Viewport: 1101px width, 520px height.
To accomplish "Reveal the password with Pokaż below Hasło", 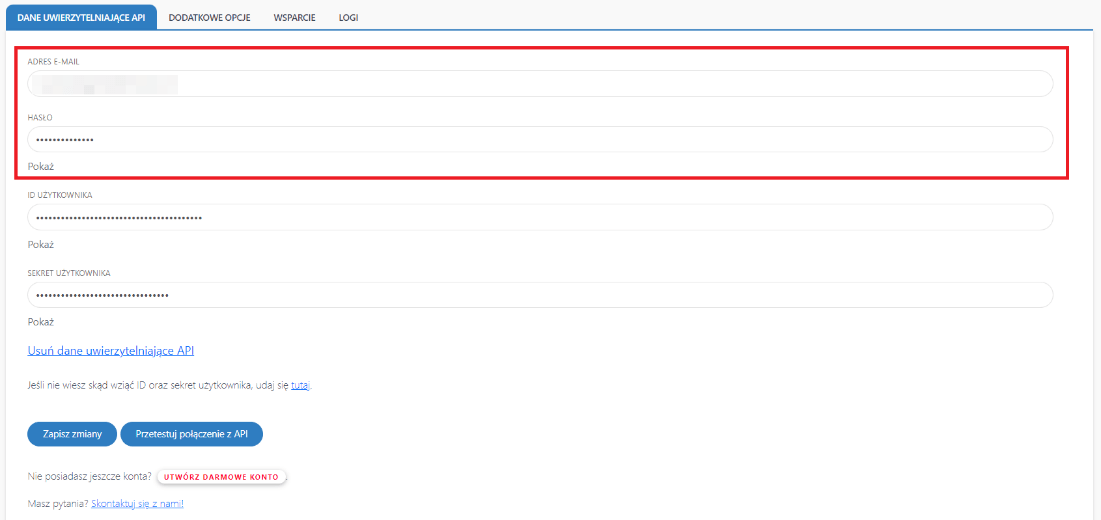I will pyautogui.click(x=41, y=166).
